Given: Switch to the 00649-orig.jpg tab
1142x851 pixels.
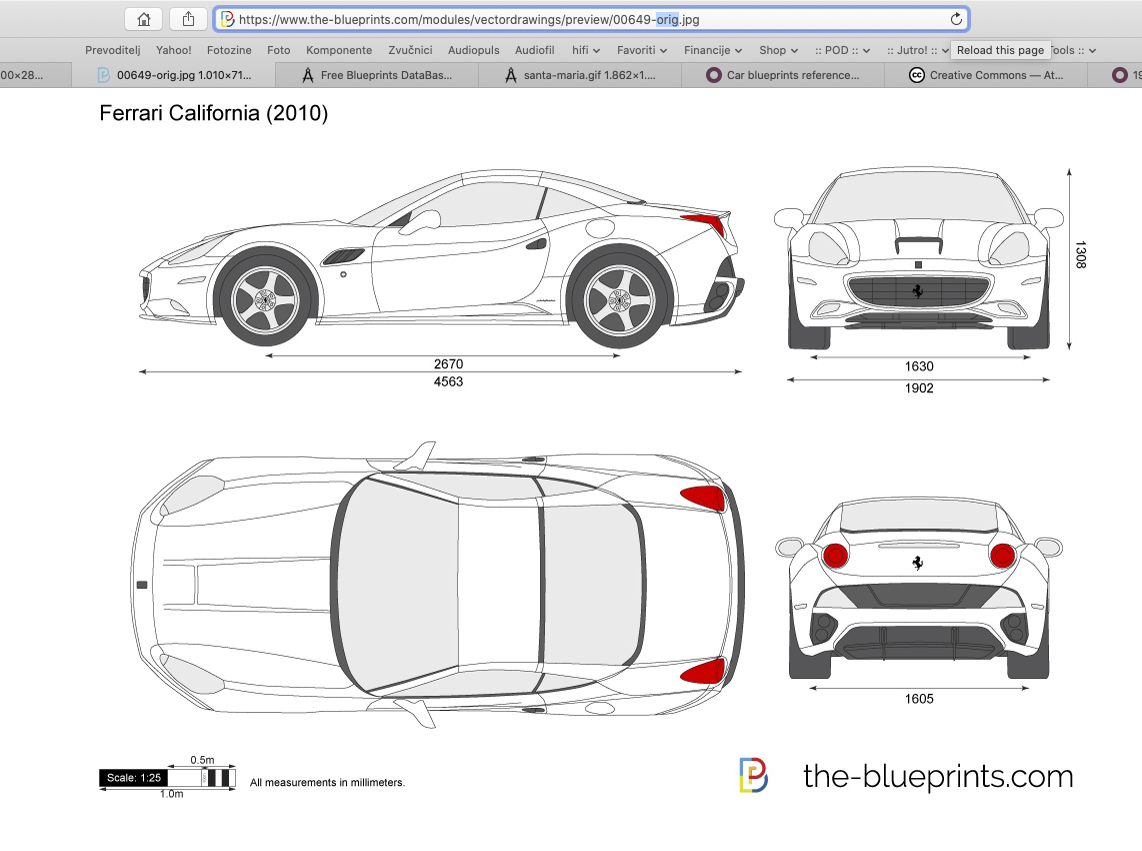Looking at the screenshot, I should [x=173, y=75].
